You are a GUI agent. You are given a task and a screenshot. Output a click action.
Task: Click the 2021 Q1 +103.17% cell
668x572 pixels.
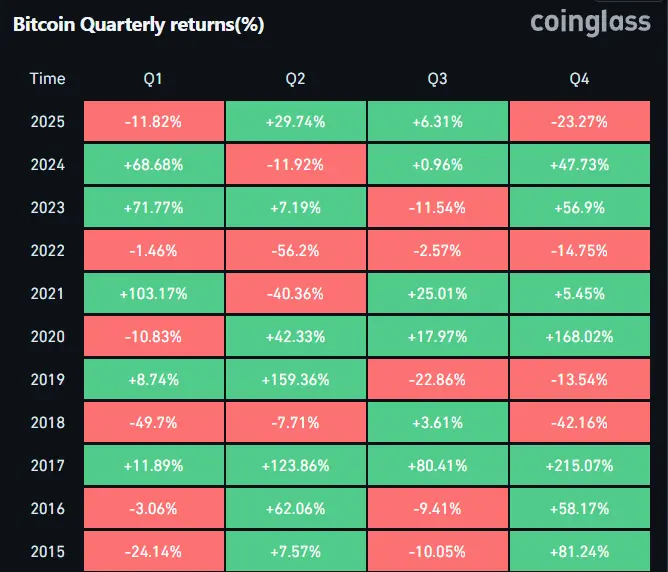pyautogui.click(x=154, y=293)
